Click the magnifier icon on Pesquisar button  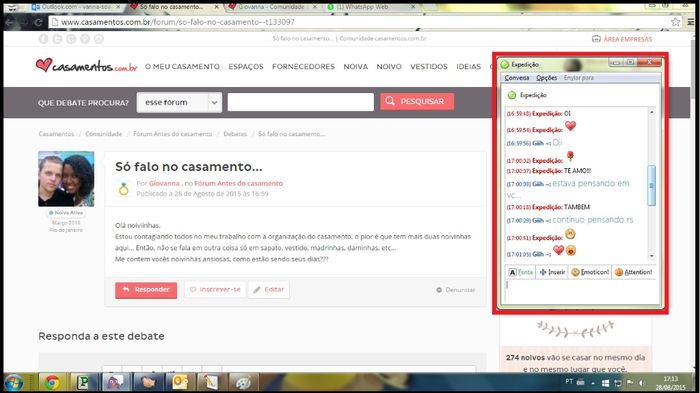point(390,101)
